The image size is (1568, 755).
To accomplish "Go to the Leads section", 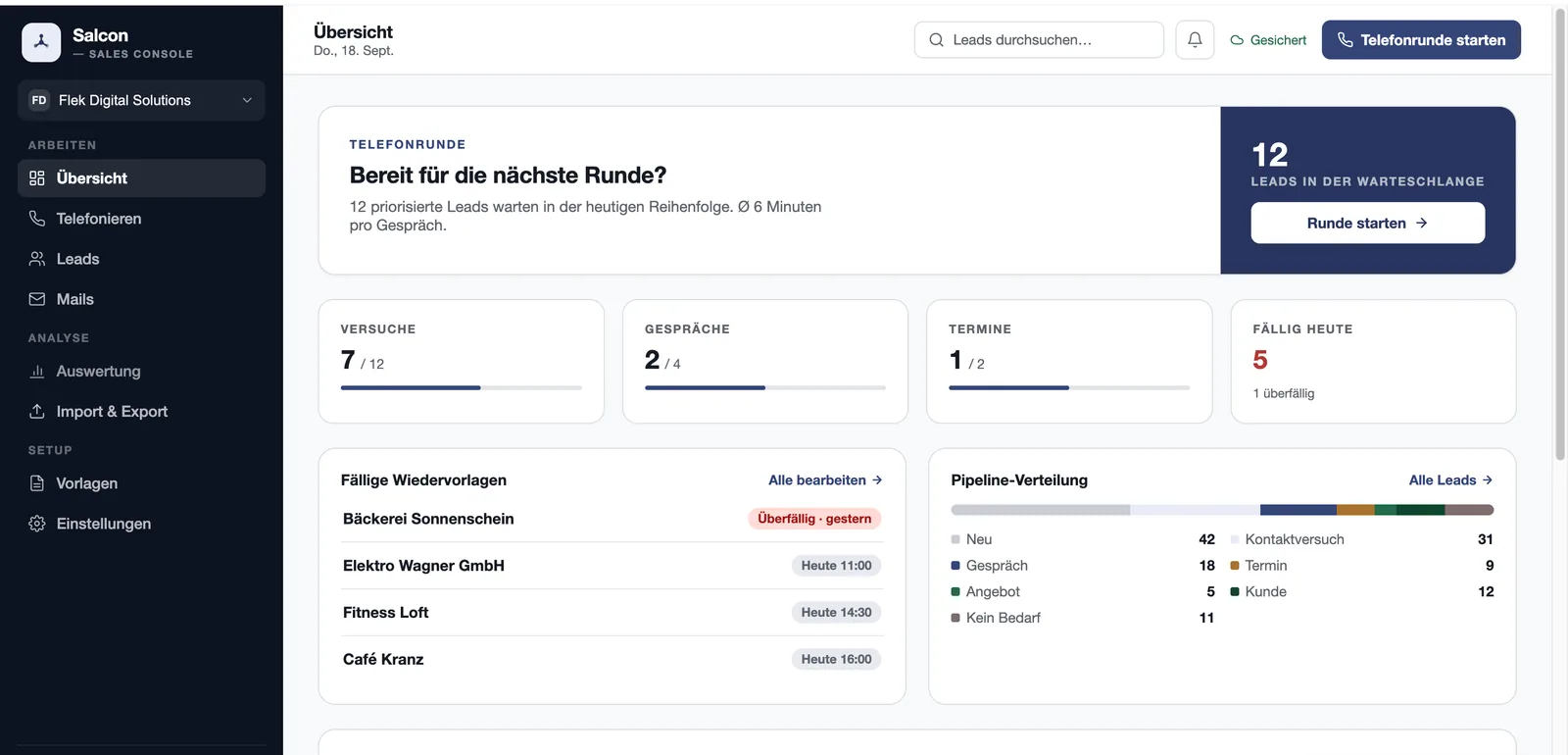I will click(x=141, y=259).
